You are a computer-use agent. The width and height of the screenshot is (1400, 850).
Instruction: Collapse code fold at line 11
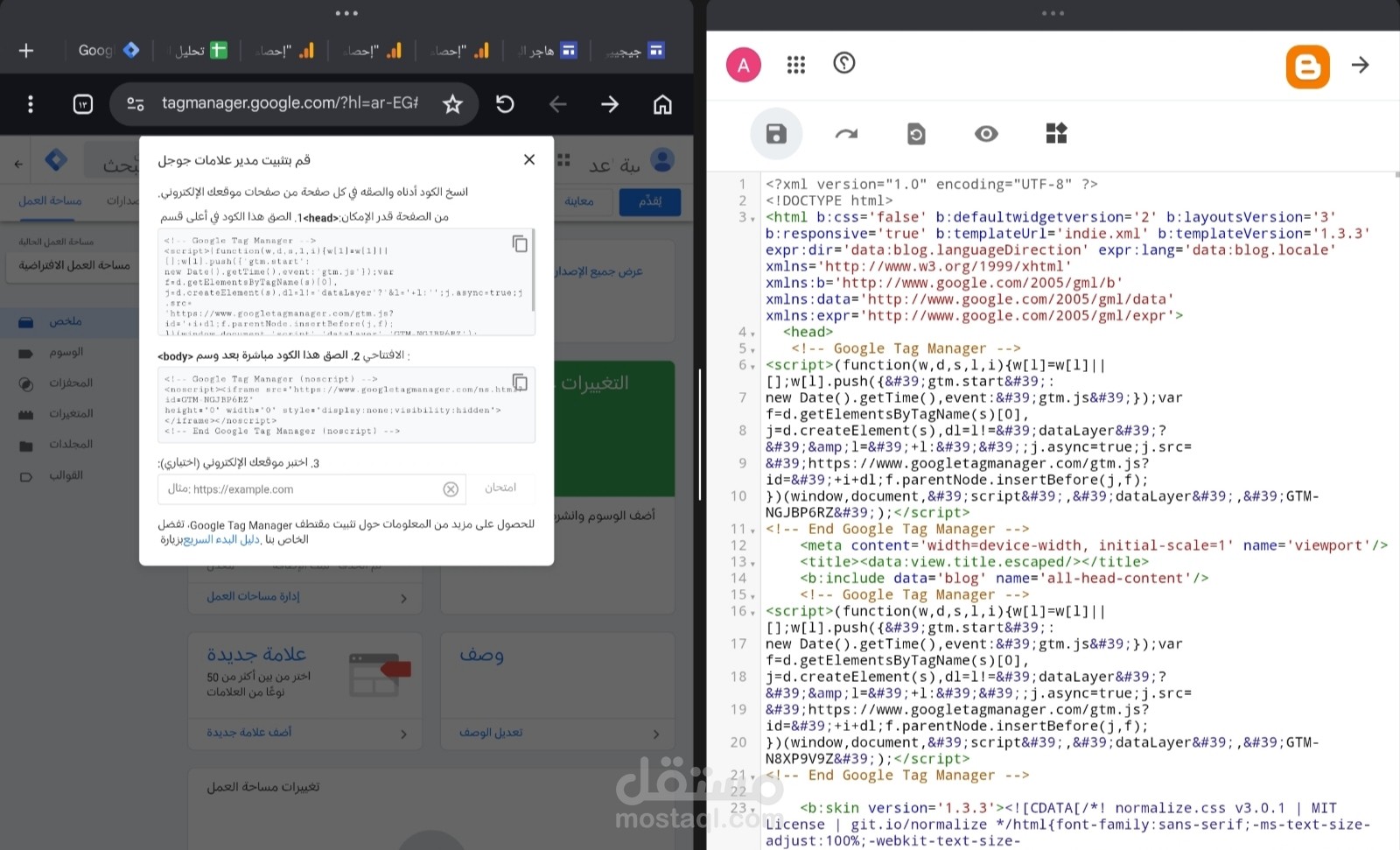point(753,530)
